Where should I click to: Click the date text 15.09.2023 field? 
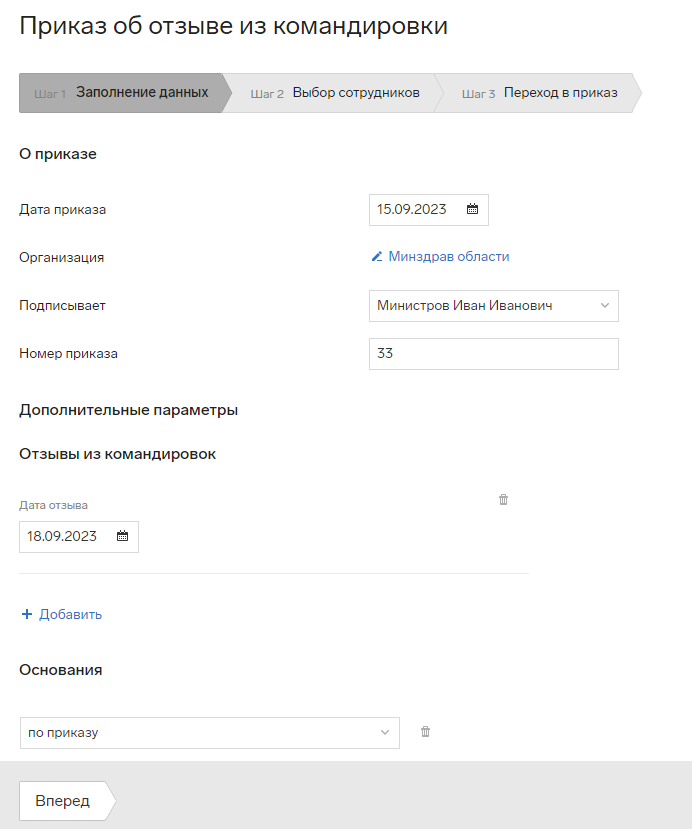(412, 209)
